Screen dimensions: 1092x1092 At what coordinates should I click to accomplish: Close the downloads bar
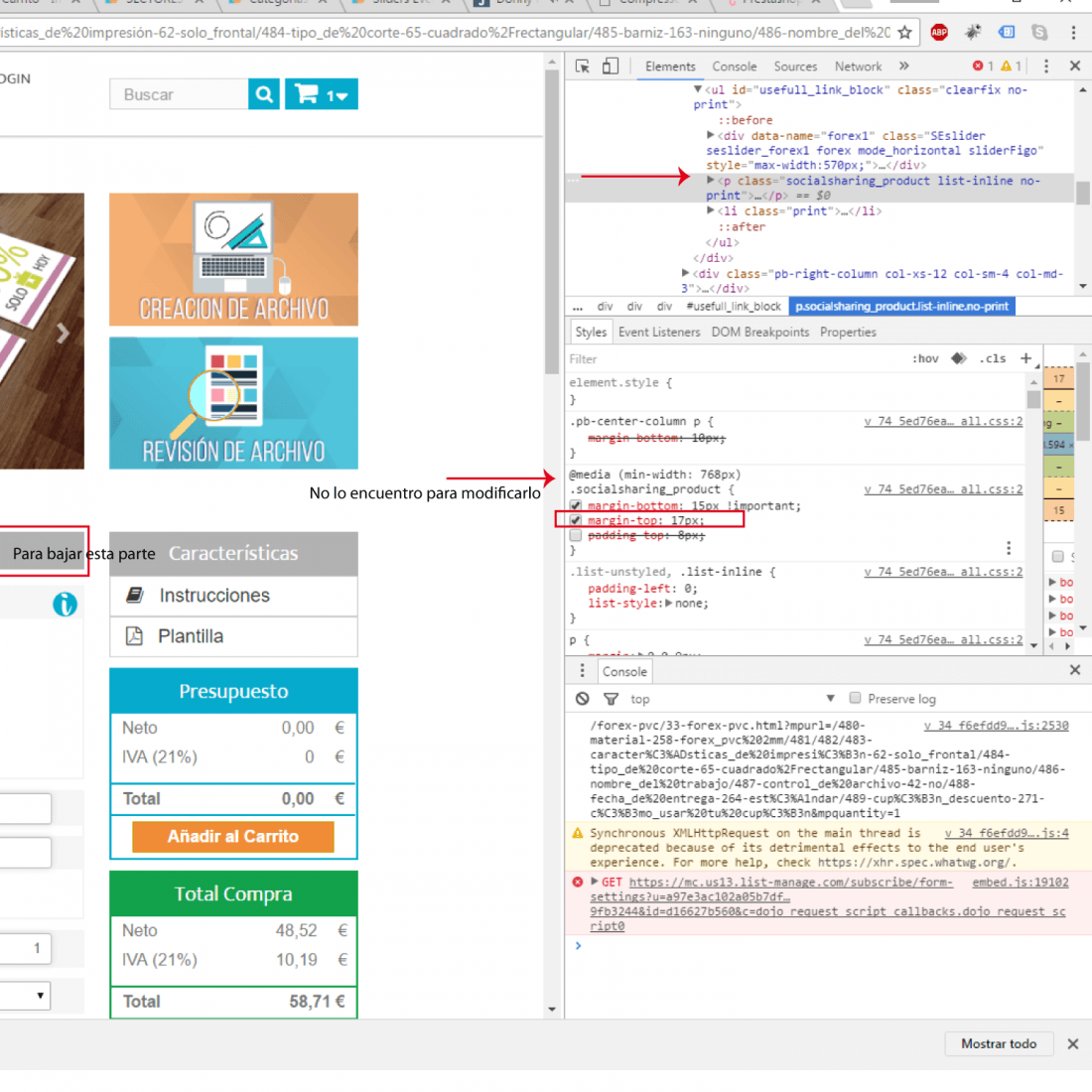(1072, 1043)
